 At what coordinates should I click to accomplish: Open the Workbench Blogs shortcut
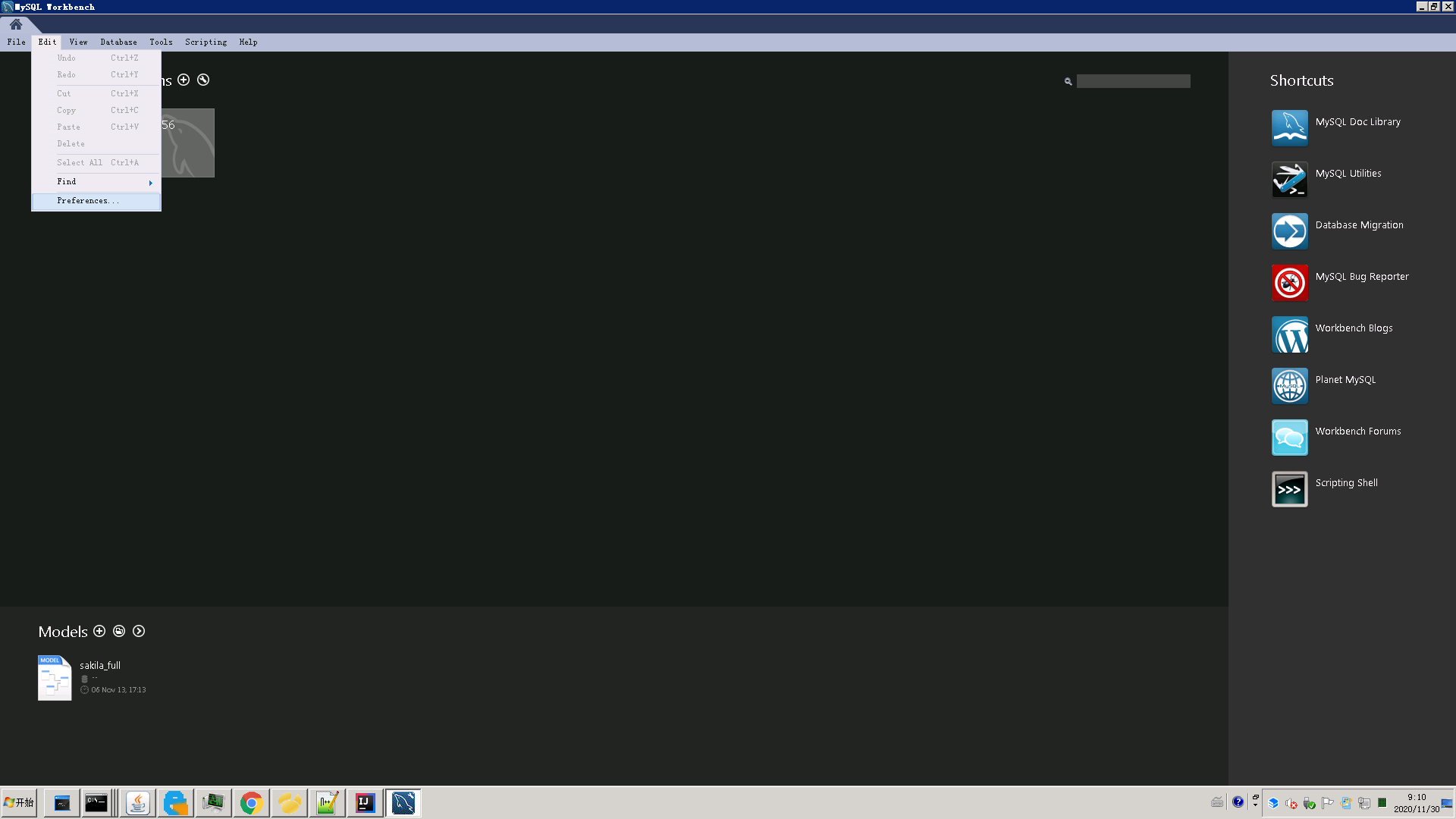pos(1354,328)
